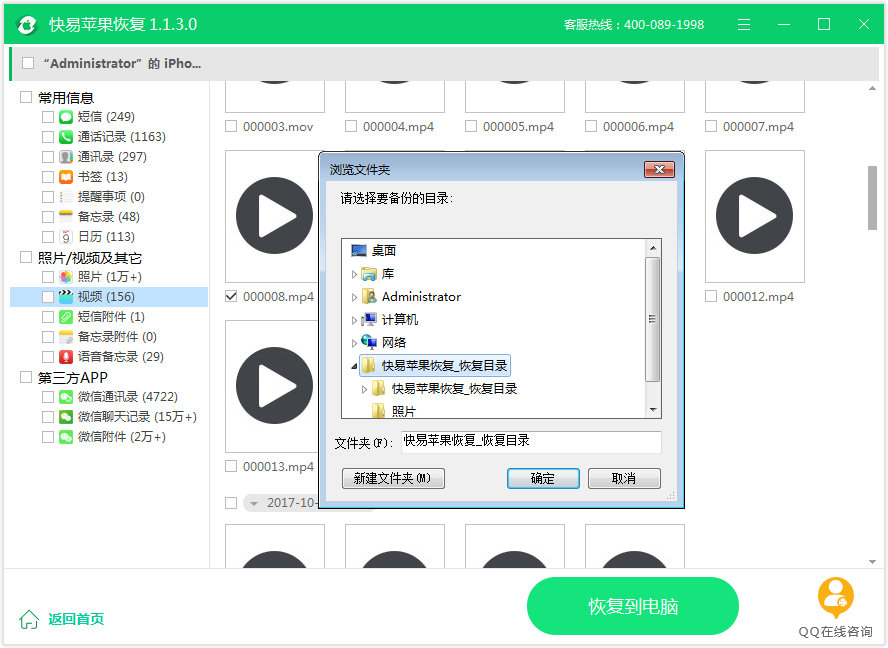Image resolution: width=888 pixels, height=648 pixels.
Task: Check the 通话记录 (1163) checkbox
Action: point(48,137)
